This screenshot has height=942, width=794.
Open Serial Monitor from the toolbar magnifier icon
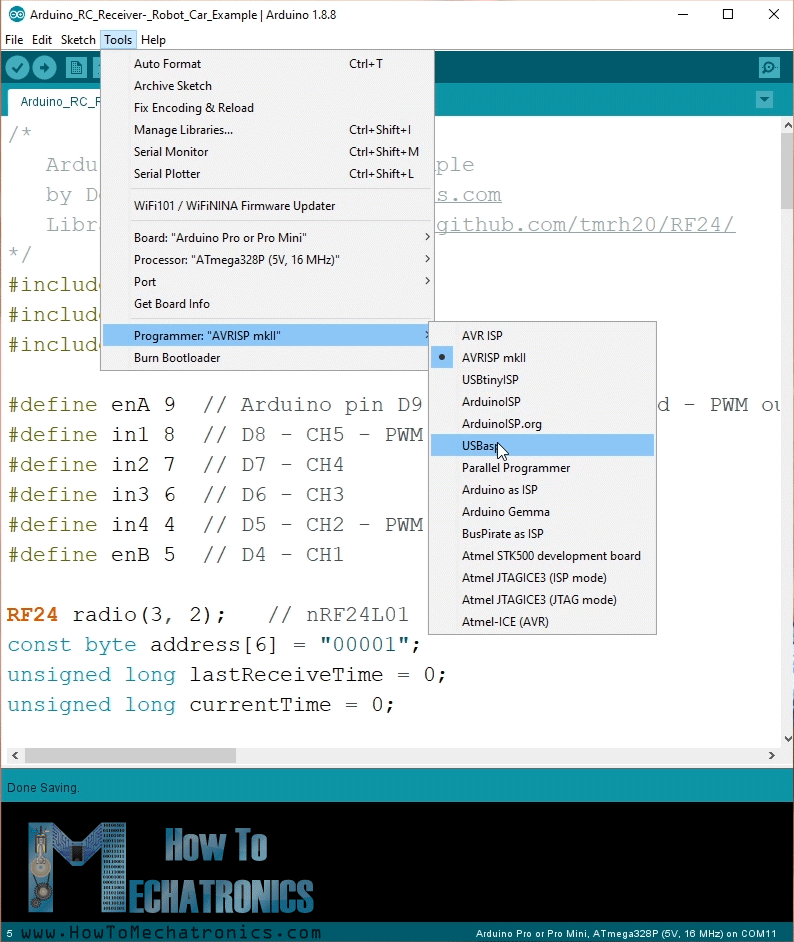pyautogui.click(x=768, y=67)
